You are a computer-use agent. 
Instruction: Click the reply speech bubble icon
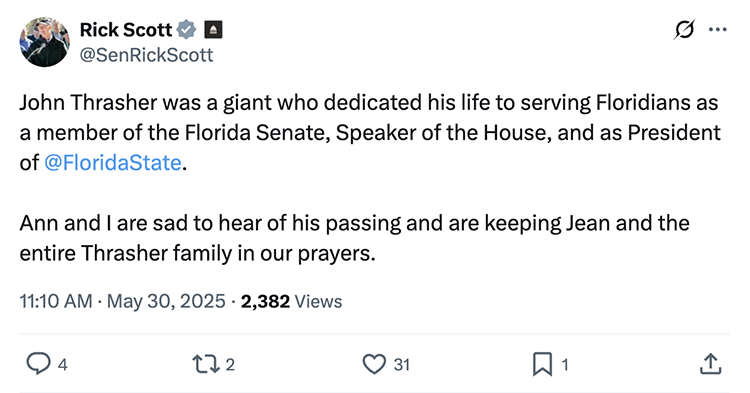pyautogui.click(x=38, y=364)
